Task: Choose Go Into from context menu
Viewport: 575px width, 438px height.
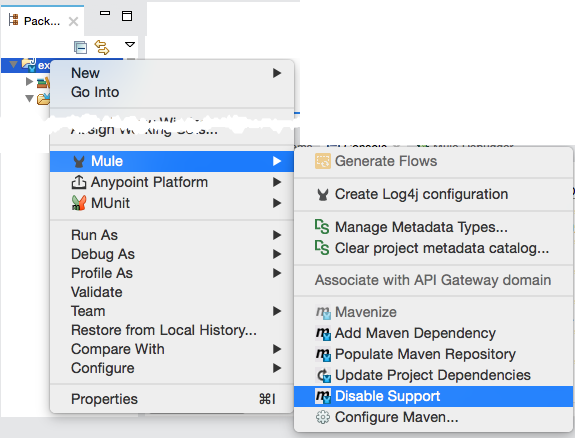Action: [x=172, y=92]
